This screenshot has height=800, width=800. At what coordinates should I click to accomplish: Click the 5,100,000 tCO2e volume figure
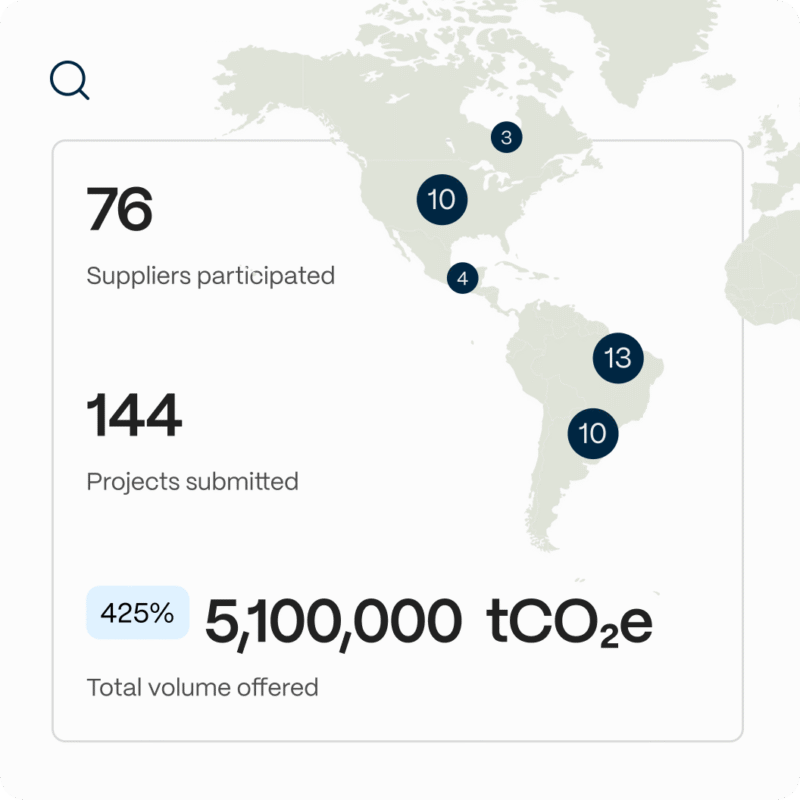click(429, 623)
